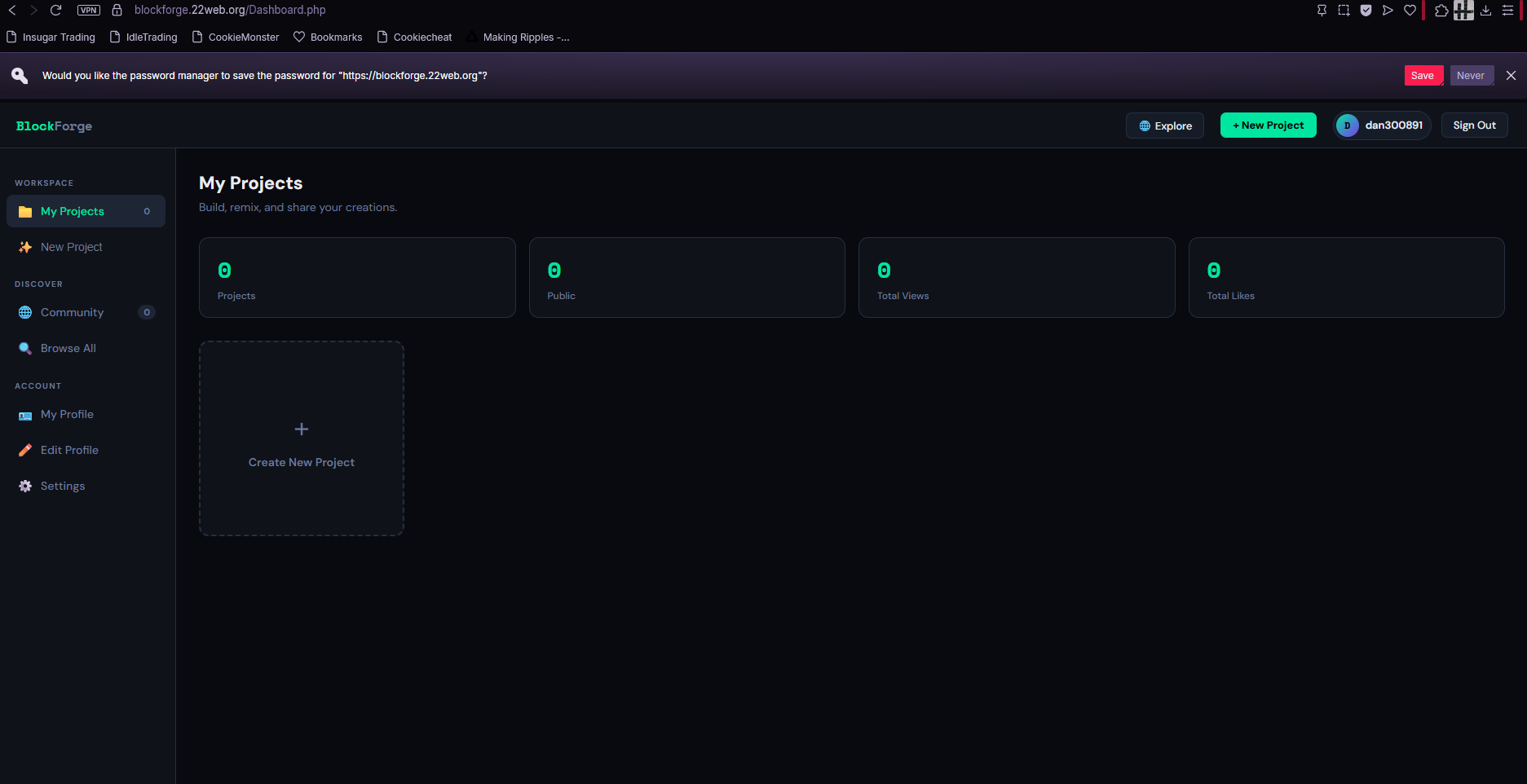The image size is (1527, 784).
Task: Click the green New Project button
Action: (x=1268, y=126)
